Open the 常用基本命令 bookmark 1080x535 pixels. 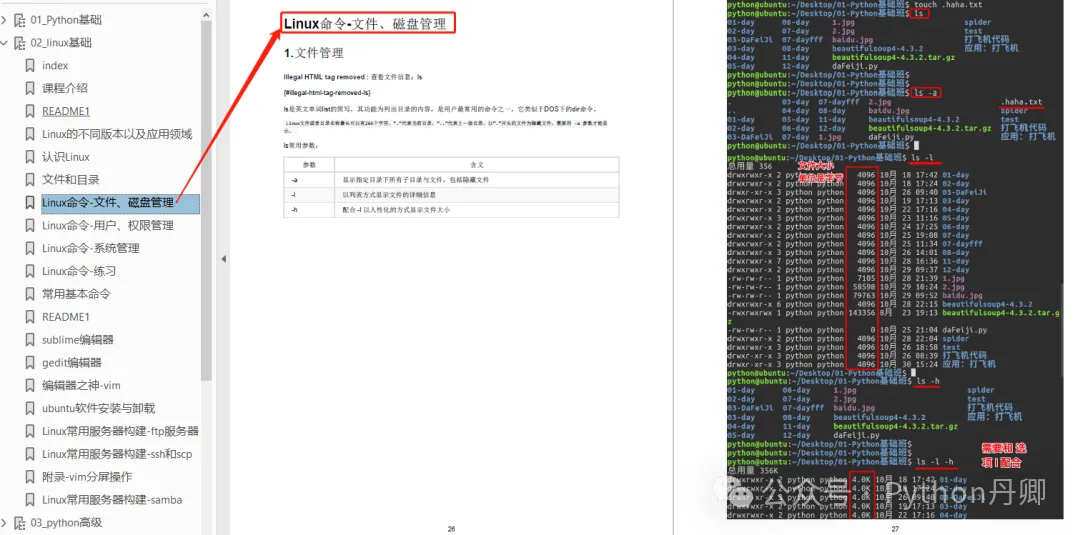coord(76,294)
